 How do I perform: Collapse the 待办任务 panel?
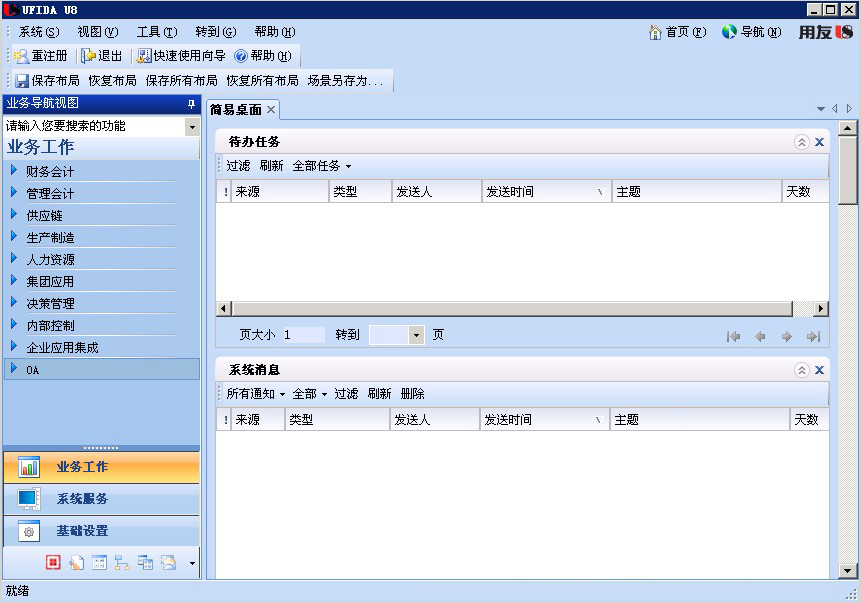tap(800, 142)
